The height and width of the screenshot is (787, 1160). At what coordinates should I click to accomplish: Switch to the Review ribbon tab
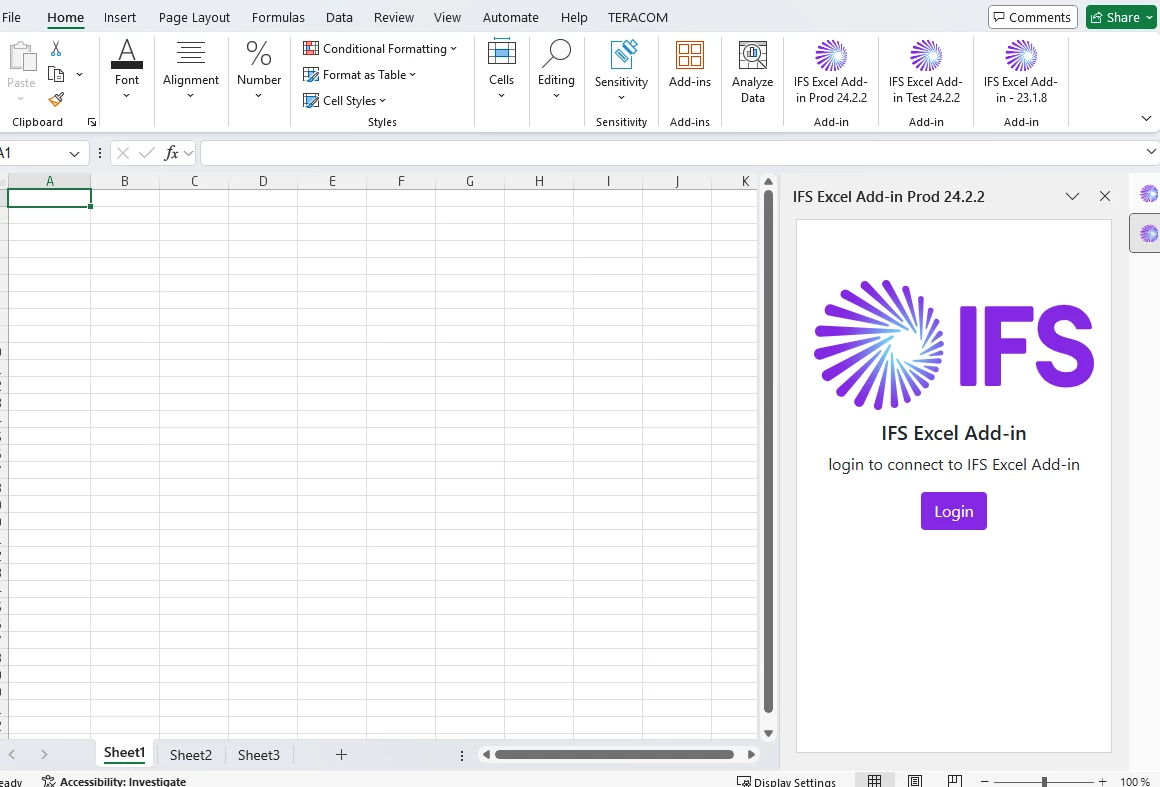(394, 17)
